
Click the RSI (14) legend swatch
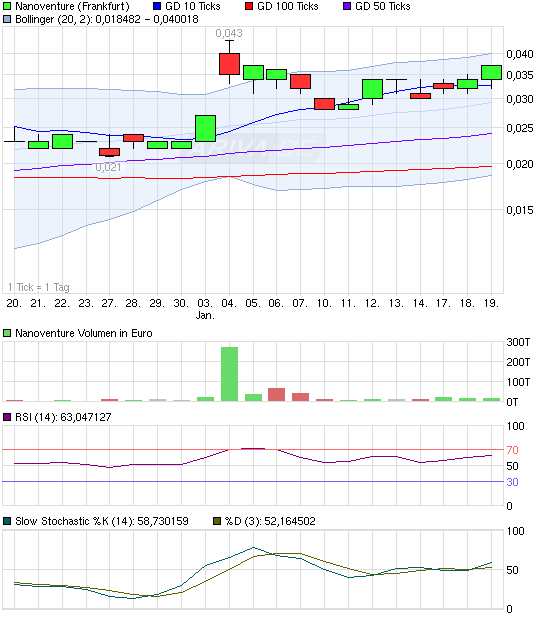(7, 417)
